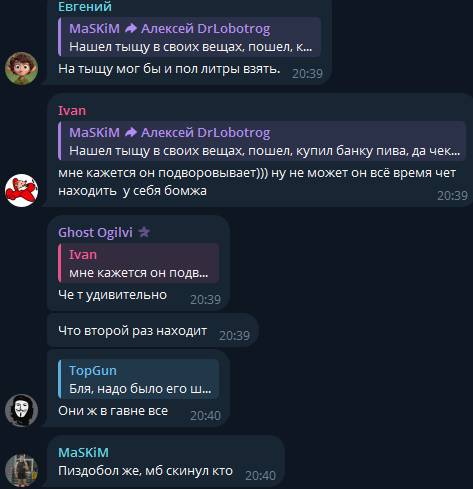Click forward arrow icon in Ivan's quoted reply

pos(131,133)
